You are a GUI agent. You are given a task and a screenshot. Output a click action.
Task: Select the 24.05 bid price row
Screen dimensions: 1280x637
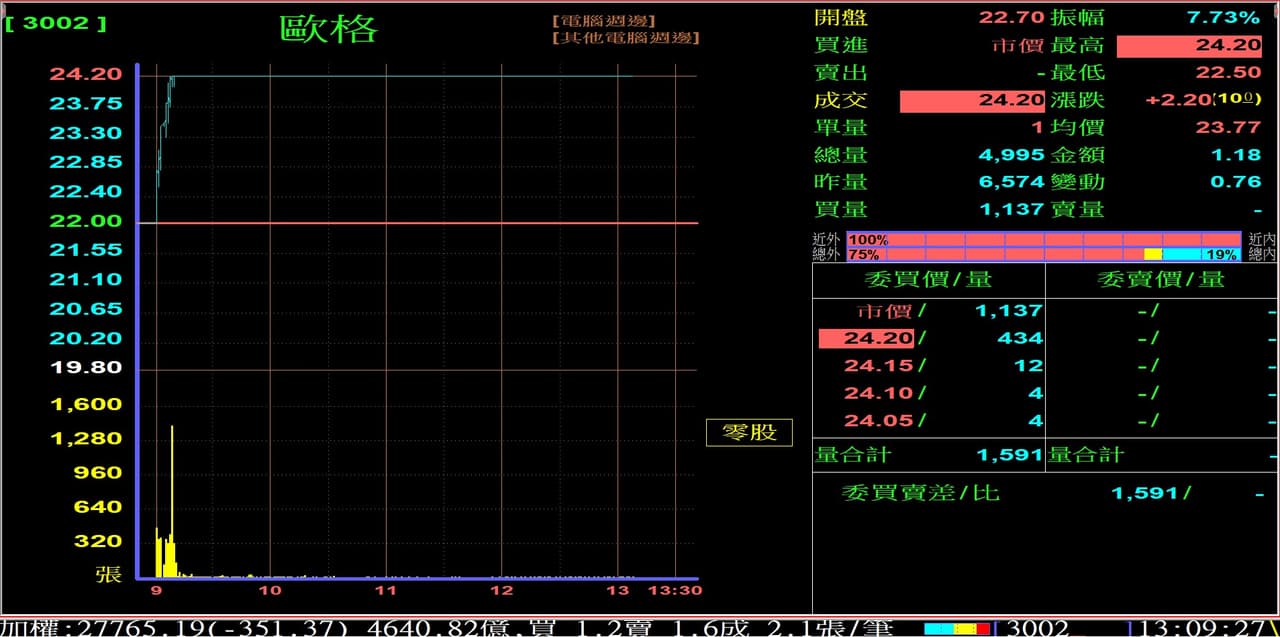point(928,421)
